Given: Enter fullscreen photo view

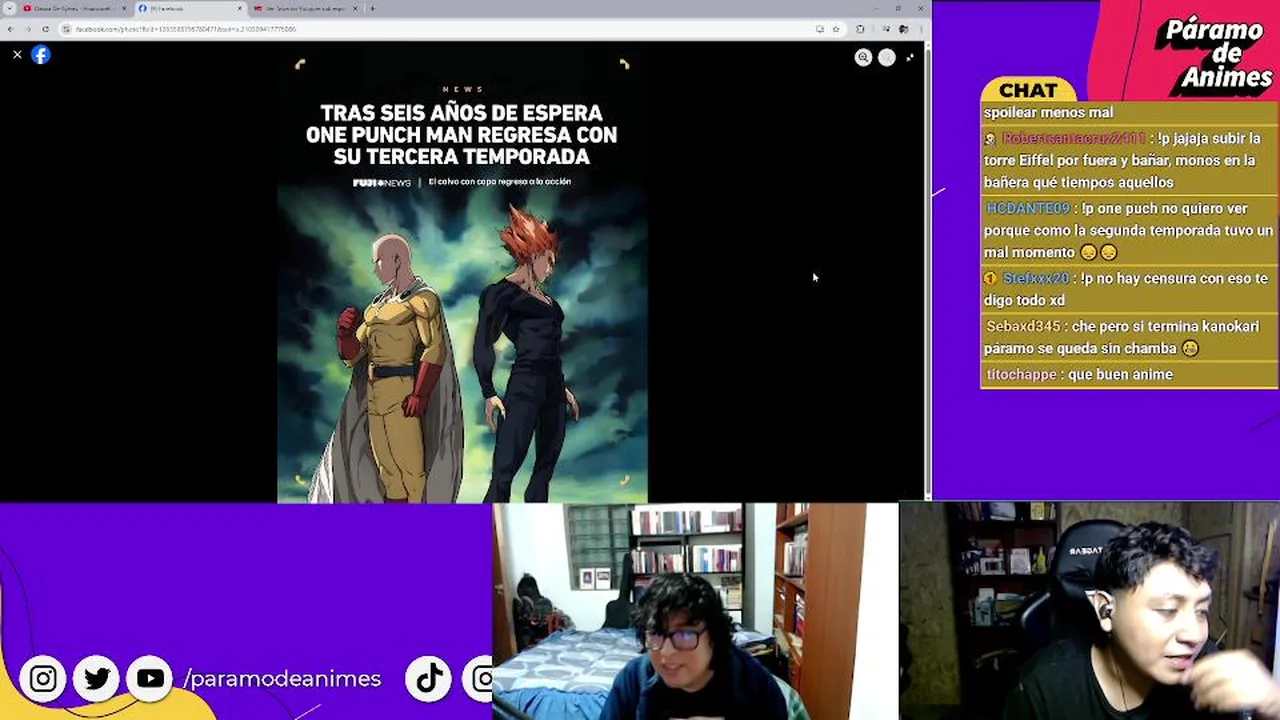Looking at the screenshot, I should (910, 57).
